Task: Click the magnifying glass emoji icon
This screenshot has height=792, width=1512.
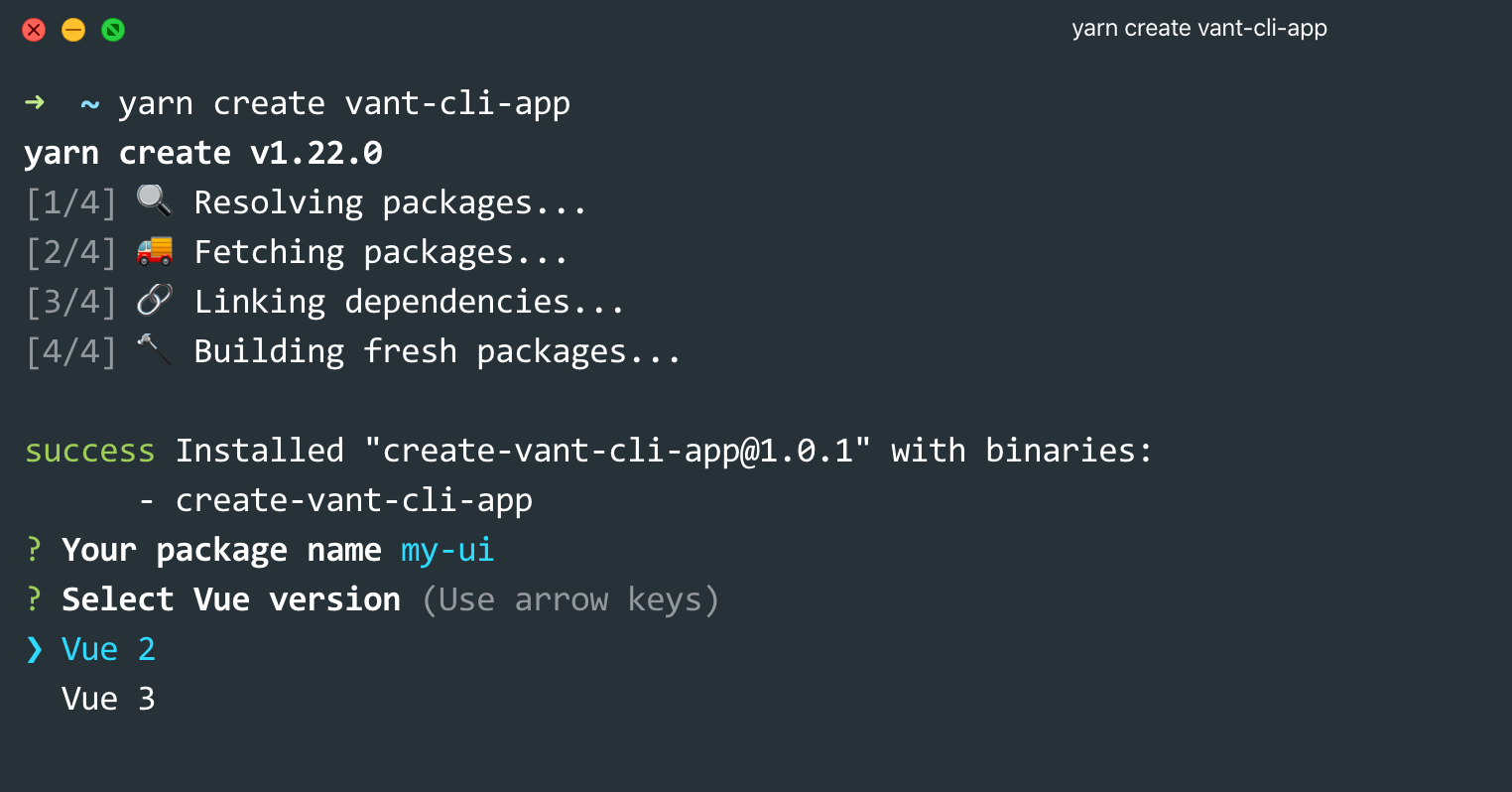Action: [154, 201]
